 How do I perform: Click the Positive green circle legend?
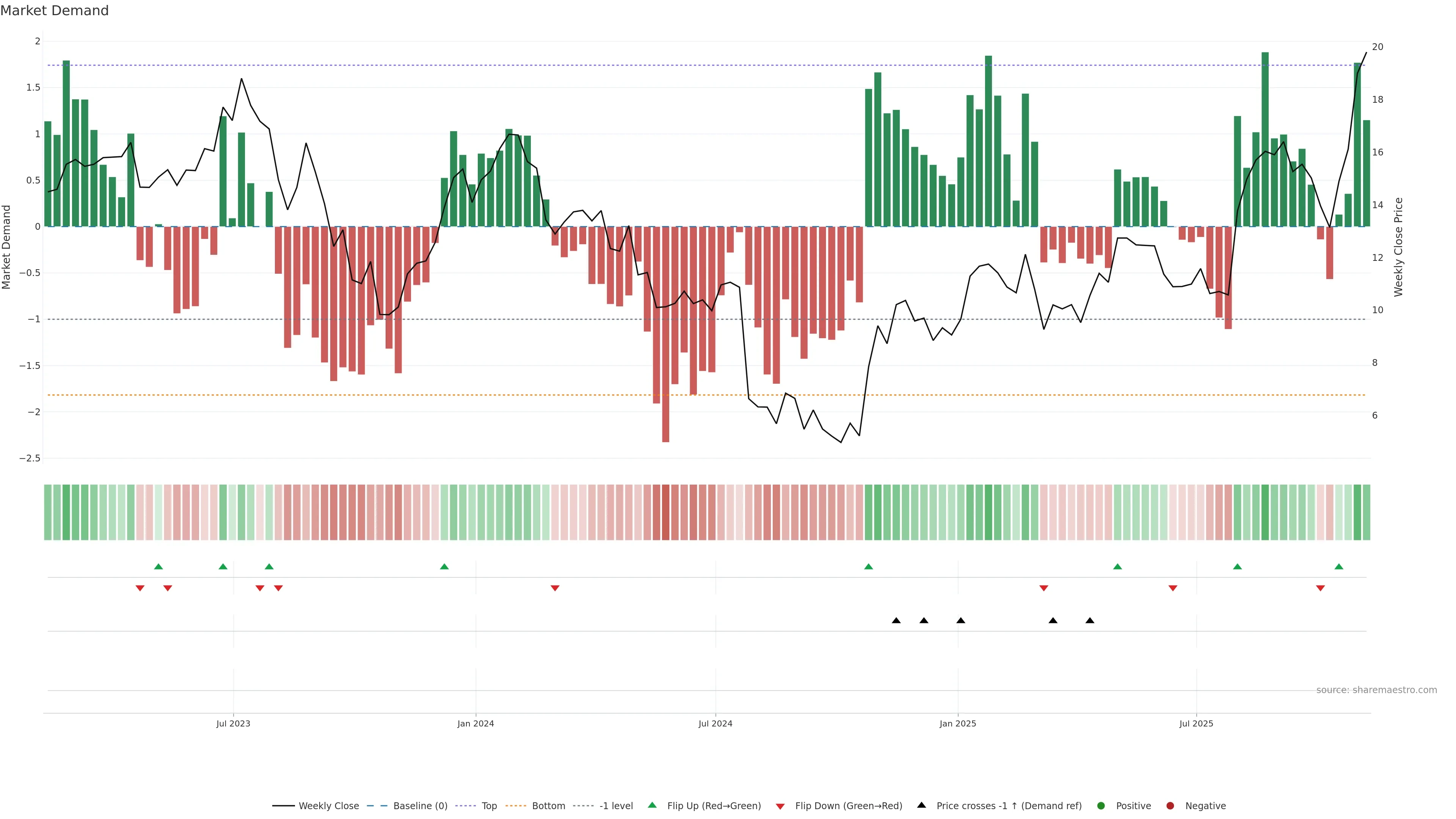tap(1100, 806)
